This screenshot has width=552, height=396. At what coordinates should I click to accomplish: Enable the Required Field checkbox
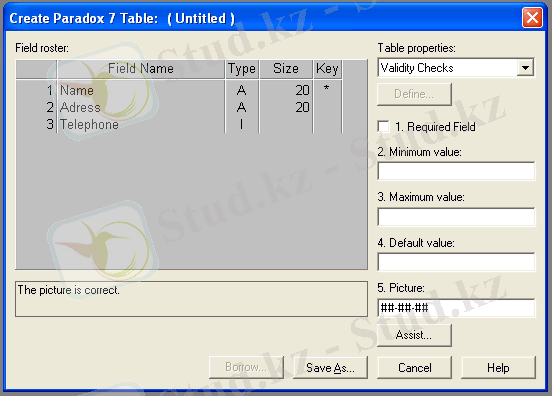(383, 126)
